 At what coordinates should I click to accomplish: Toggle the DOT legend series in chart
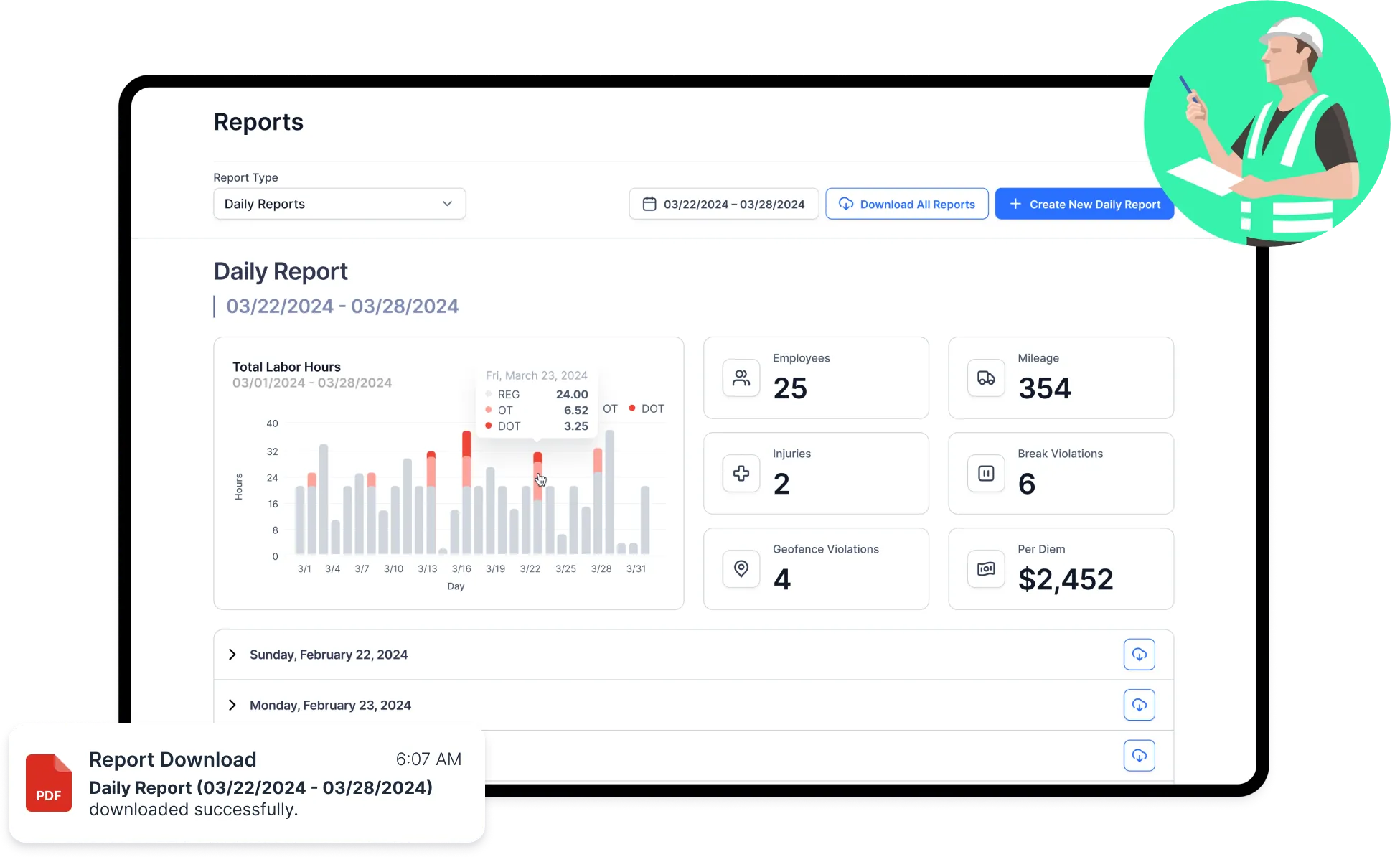tap(652, 408)
